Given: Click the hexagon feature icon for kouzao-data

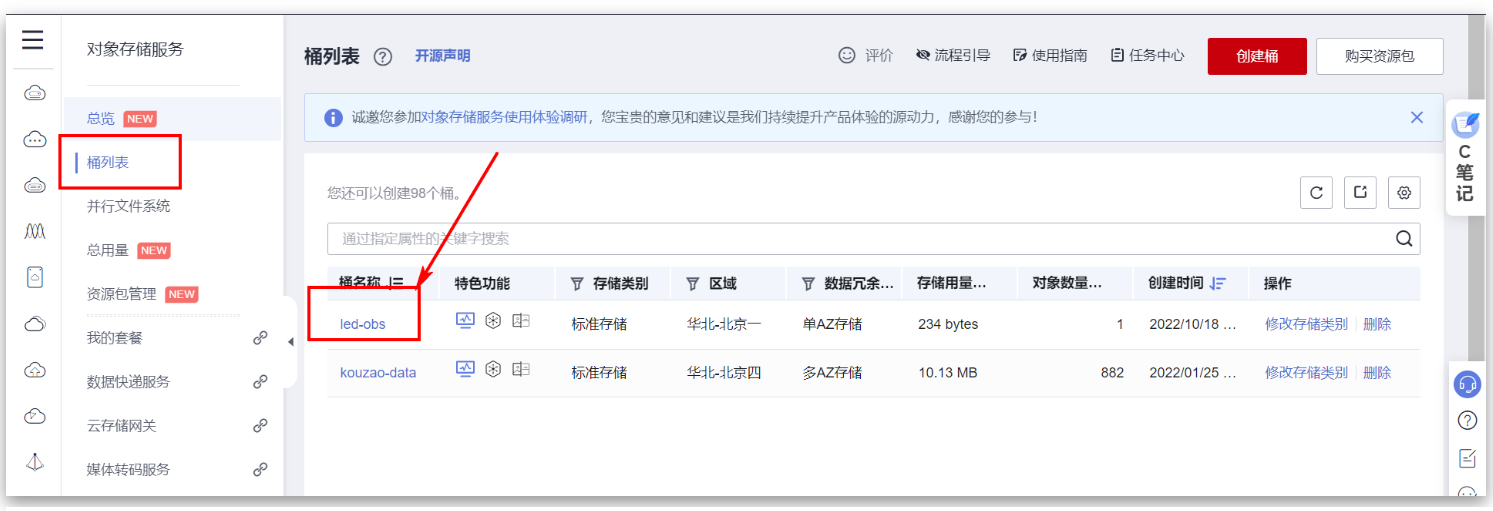Looking at the screenshot, I should point(493,369).
